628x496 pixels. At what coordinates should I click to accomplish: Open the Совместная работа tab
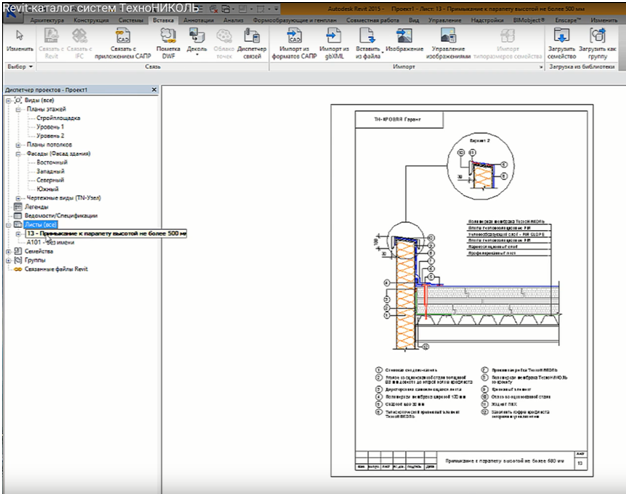click(x=373, y=20)
